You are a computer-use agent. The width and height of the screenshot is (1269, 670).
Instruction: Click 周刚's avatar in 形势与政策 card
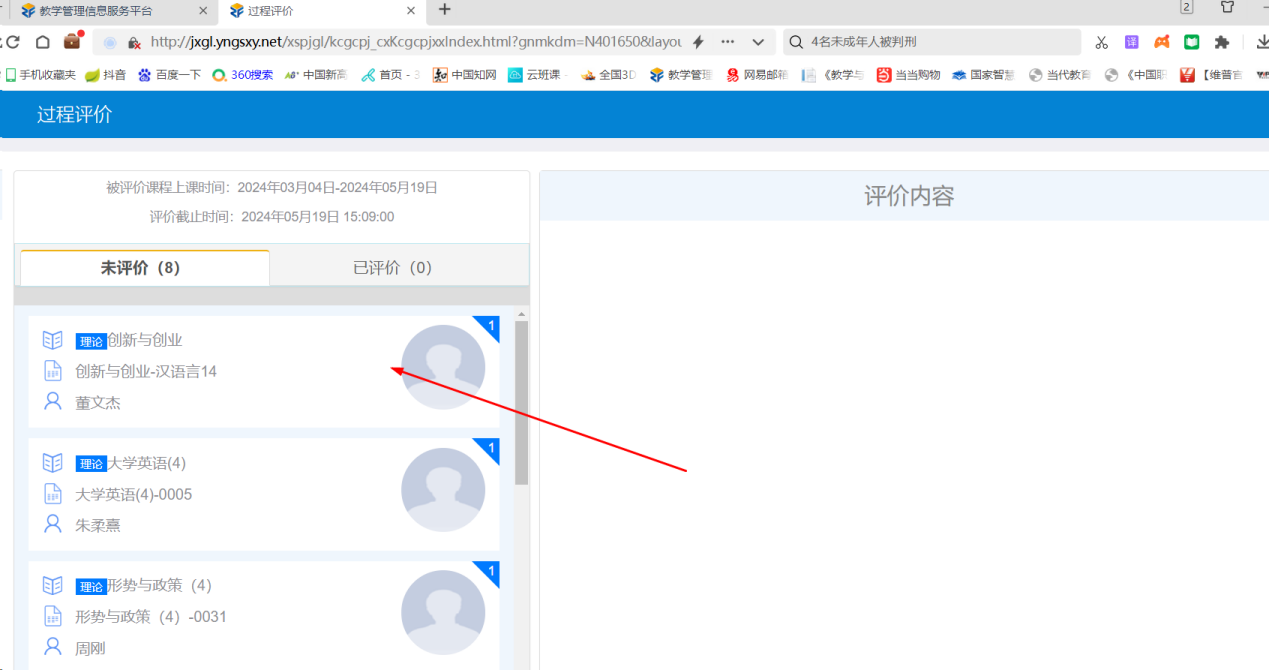443,612
